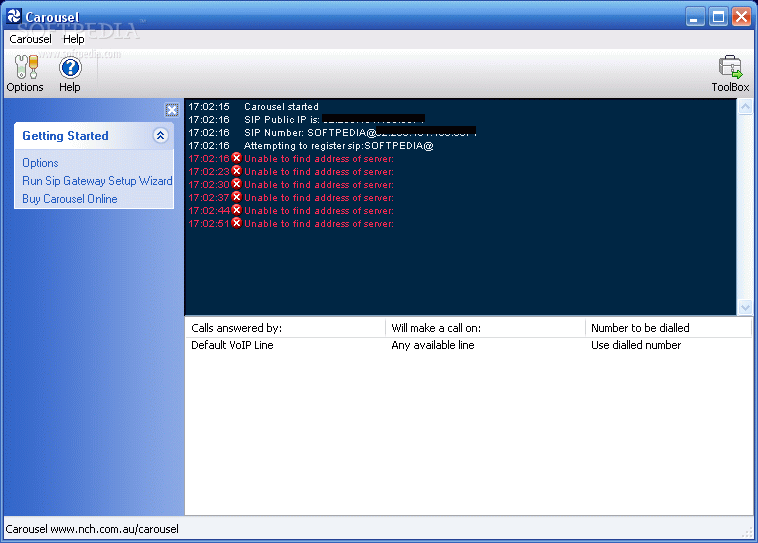
Task: Click the error icon at 17:02:16
Action: click(x=236, y=158)
